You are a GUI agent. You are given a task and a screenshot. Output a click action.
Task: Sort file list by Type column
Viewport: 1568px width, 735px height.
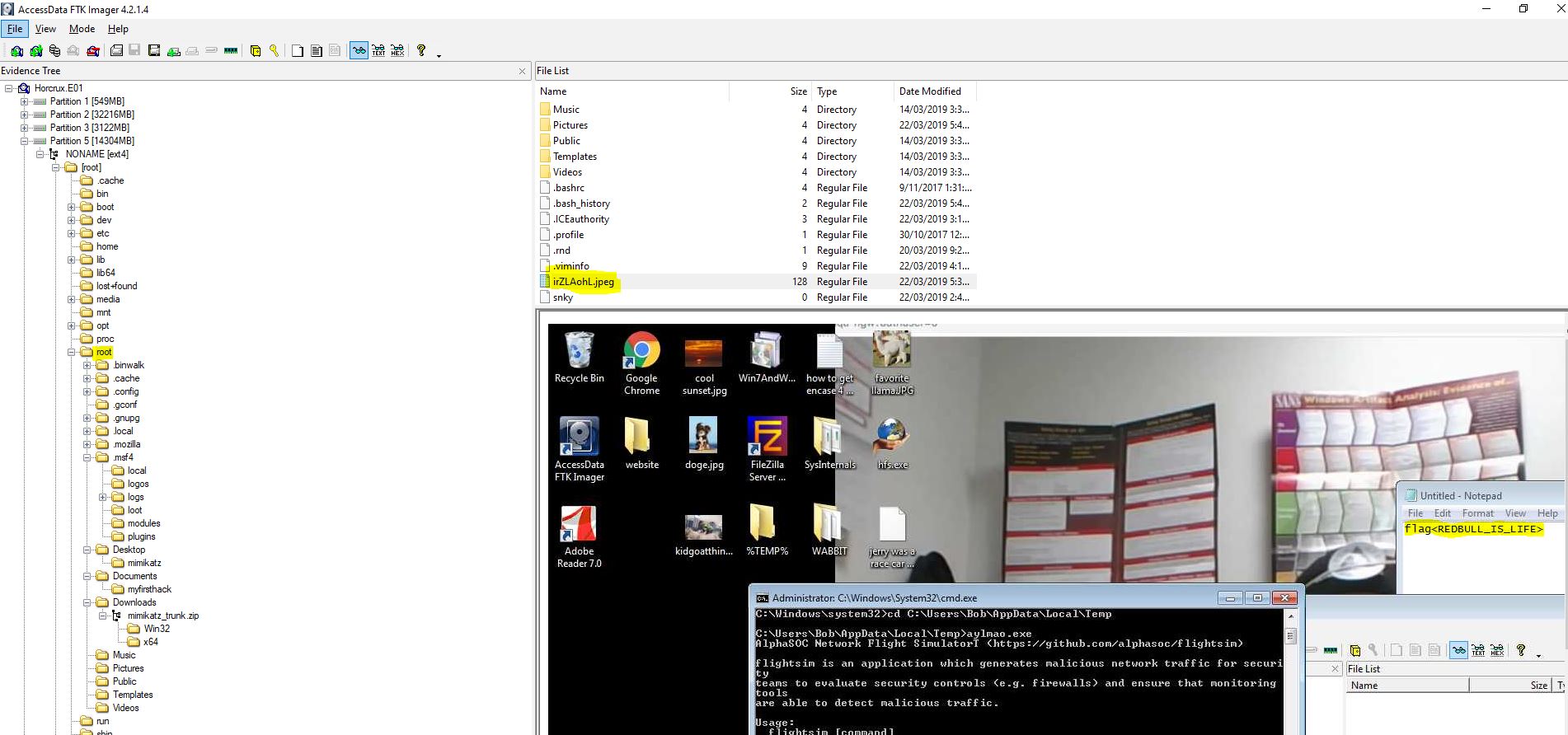click(x=852, y=91)
